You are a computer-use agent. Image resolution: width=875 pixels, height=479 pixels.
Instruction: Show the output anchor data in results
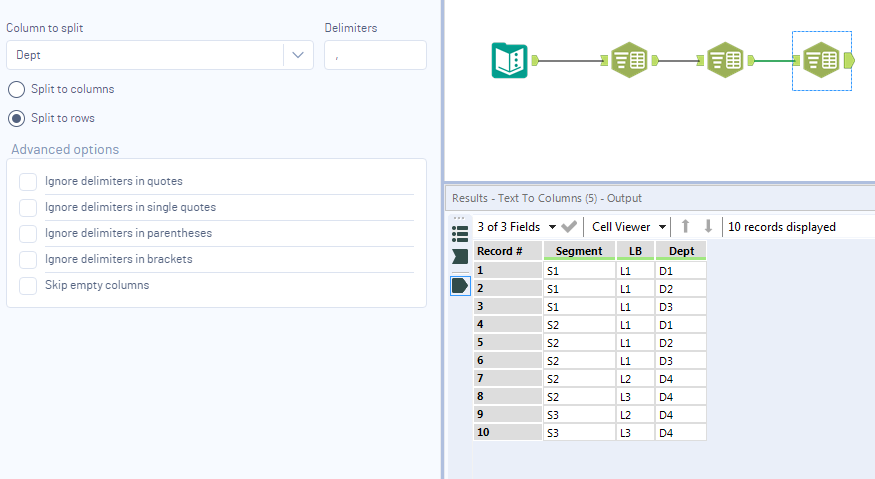pos(460,285)
